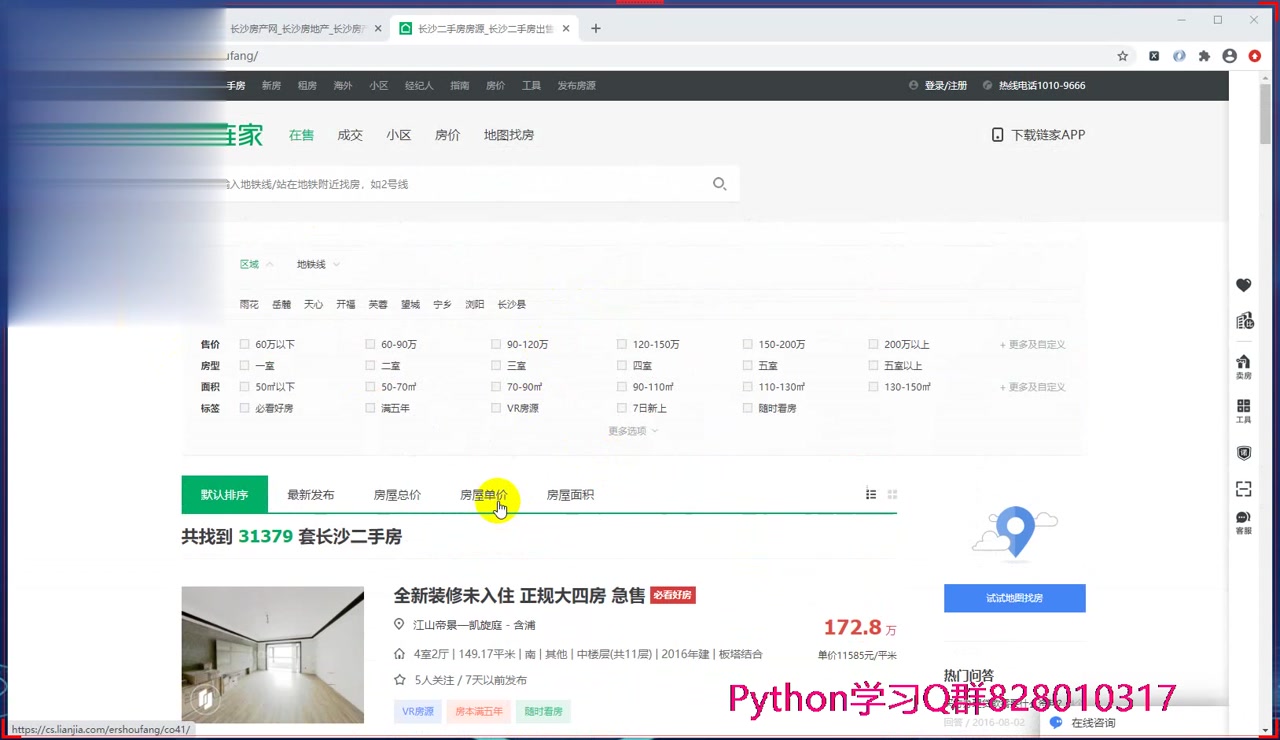Filter by 长沙县 district

(x=512, y=304)
